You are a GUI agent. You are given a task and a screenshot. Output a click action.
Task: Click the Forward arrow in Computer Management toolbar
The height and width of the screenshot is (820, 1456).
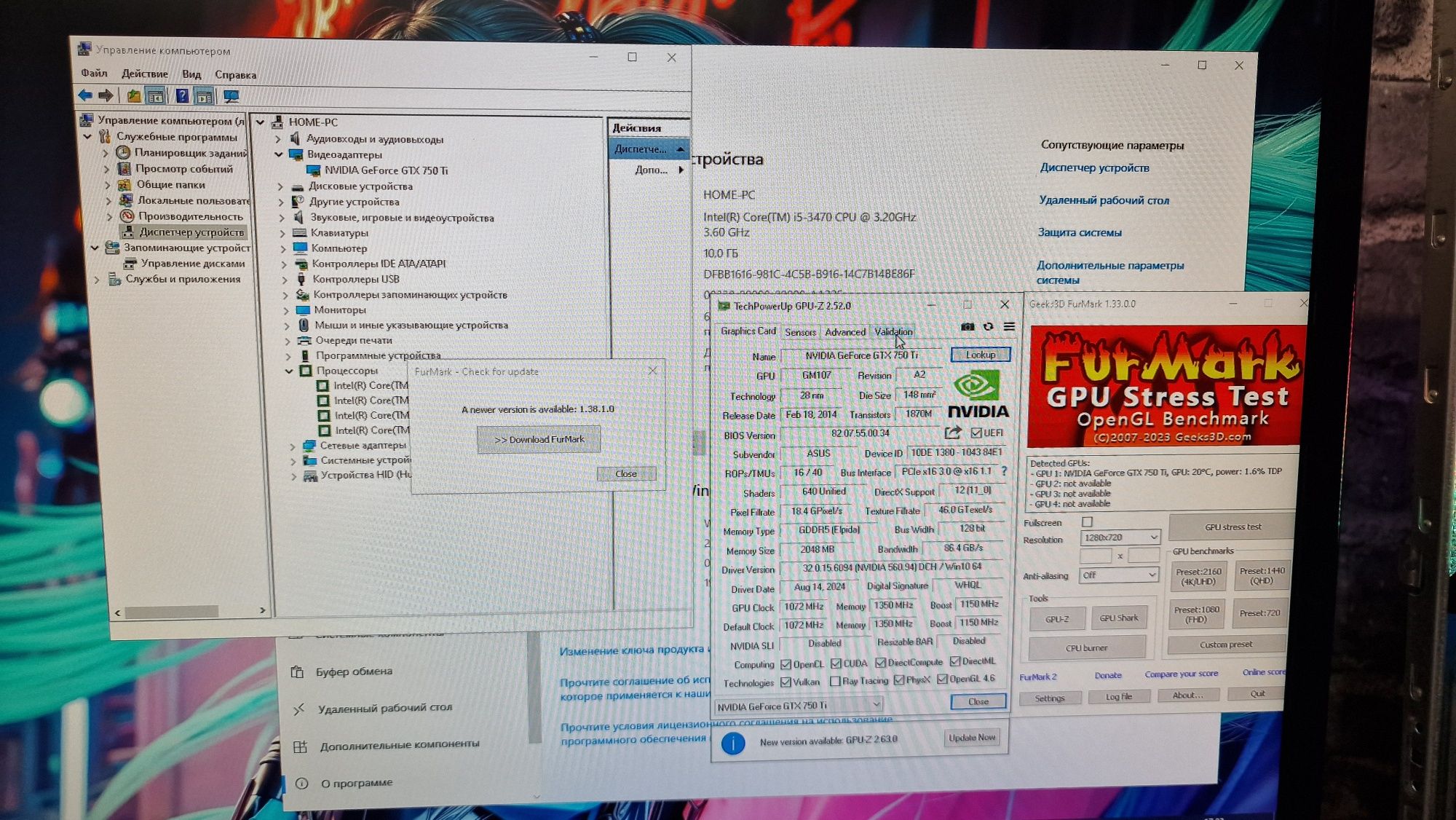coord(106,95)
